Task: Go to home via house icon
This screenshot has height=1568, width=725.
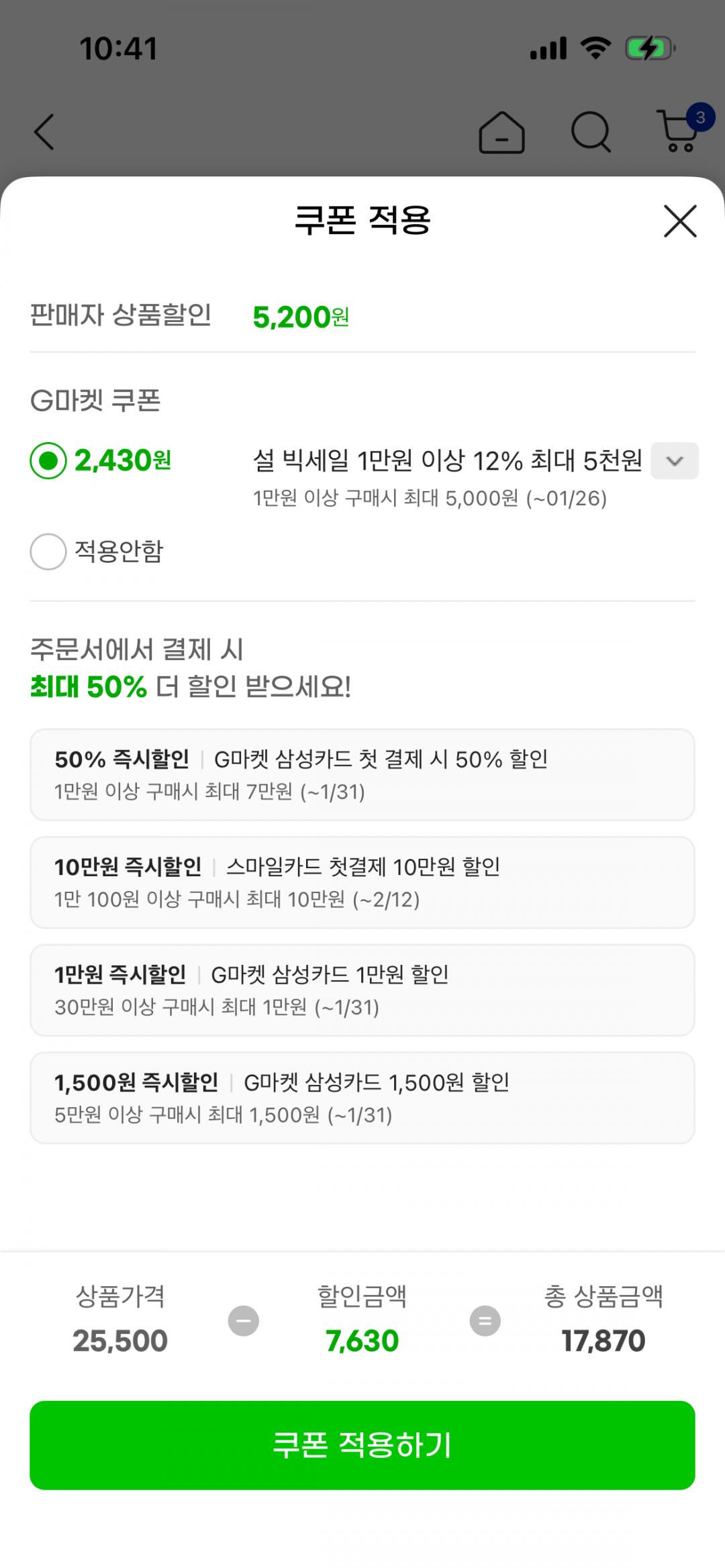Action: 501,132
